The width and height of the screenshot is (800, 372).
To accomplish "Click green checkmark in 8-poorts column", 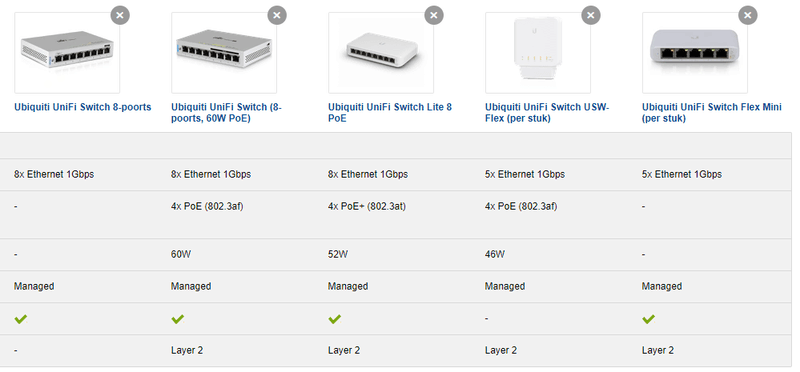I will click(x=21, y=319).
